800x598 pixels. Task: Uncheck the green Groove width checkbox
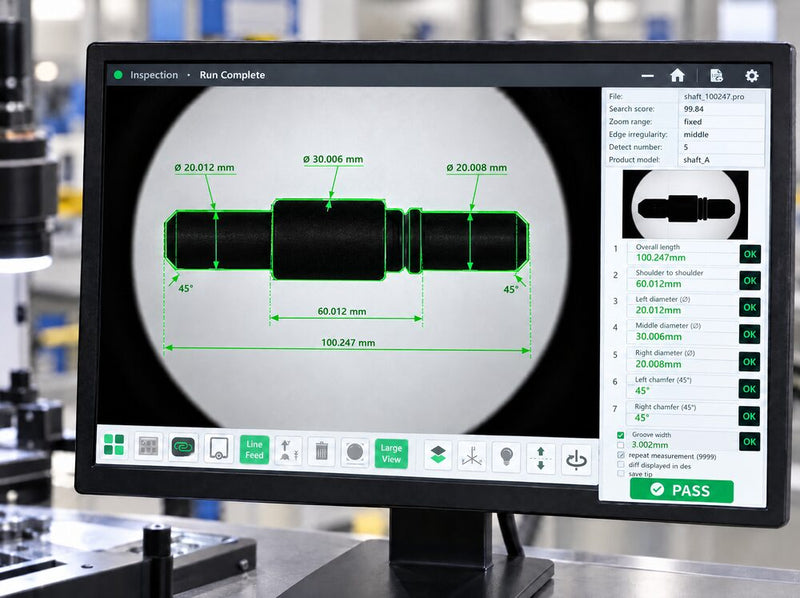[620, 435]
